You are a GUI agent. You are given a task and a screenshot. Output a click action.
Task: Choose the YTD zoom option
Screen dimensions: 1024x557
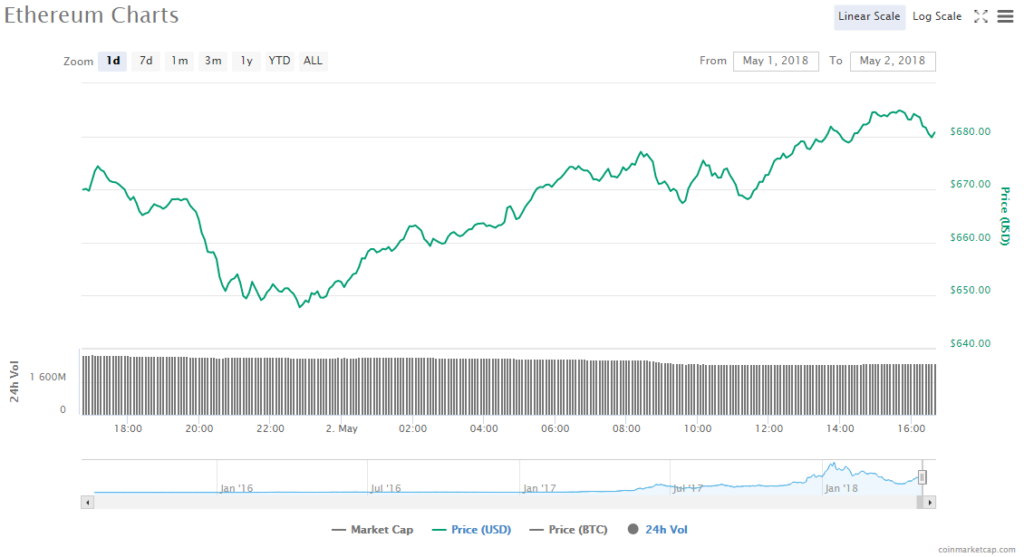pos(280,61)
